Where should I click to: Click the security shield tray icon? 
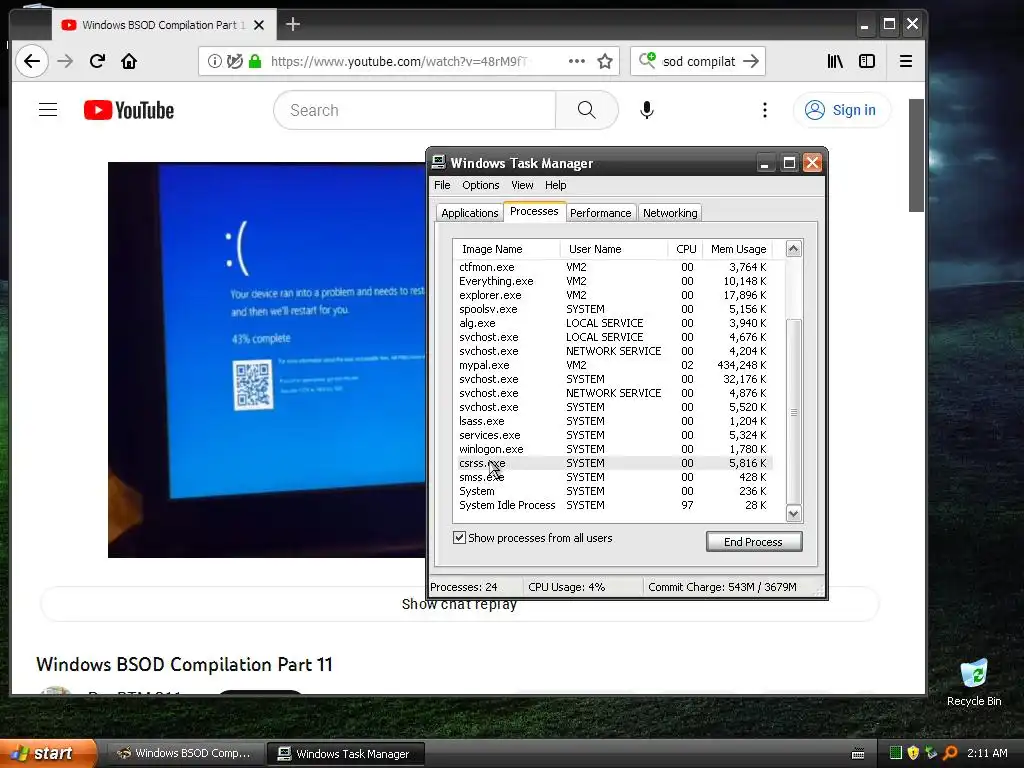[x=914, y=753]
